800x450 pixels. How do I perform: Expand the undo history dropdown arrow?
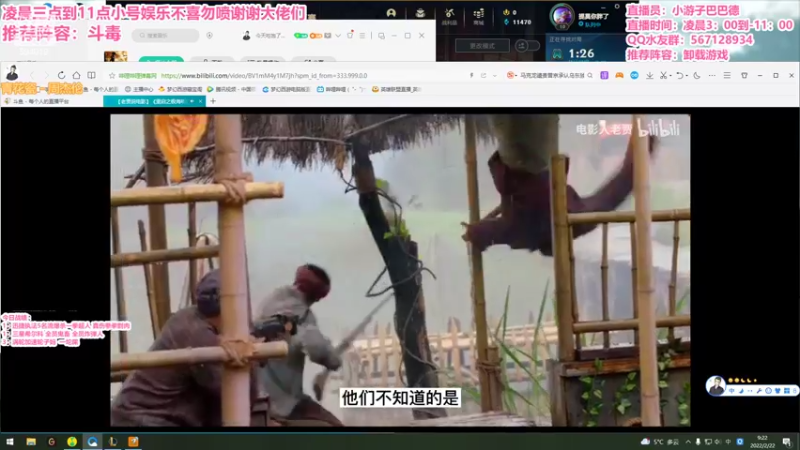686,76
